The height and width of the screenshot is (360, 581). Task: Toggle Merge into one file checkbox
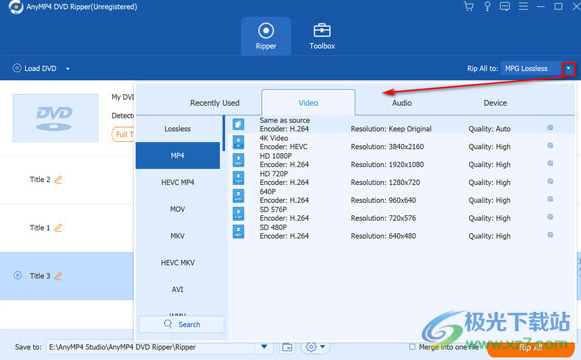(412, 347)
